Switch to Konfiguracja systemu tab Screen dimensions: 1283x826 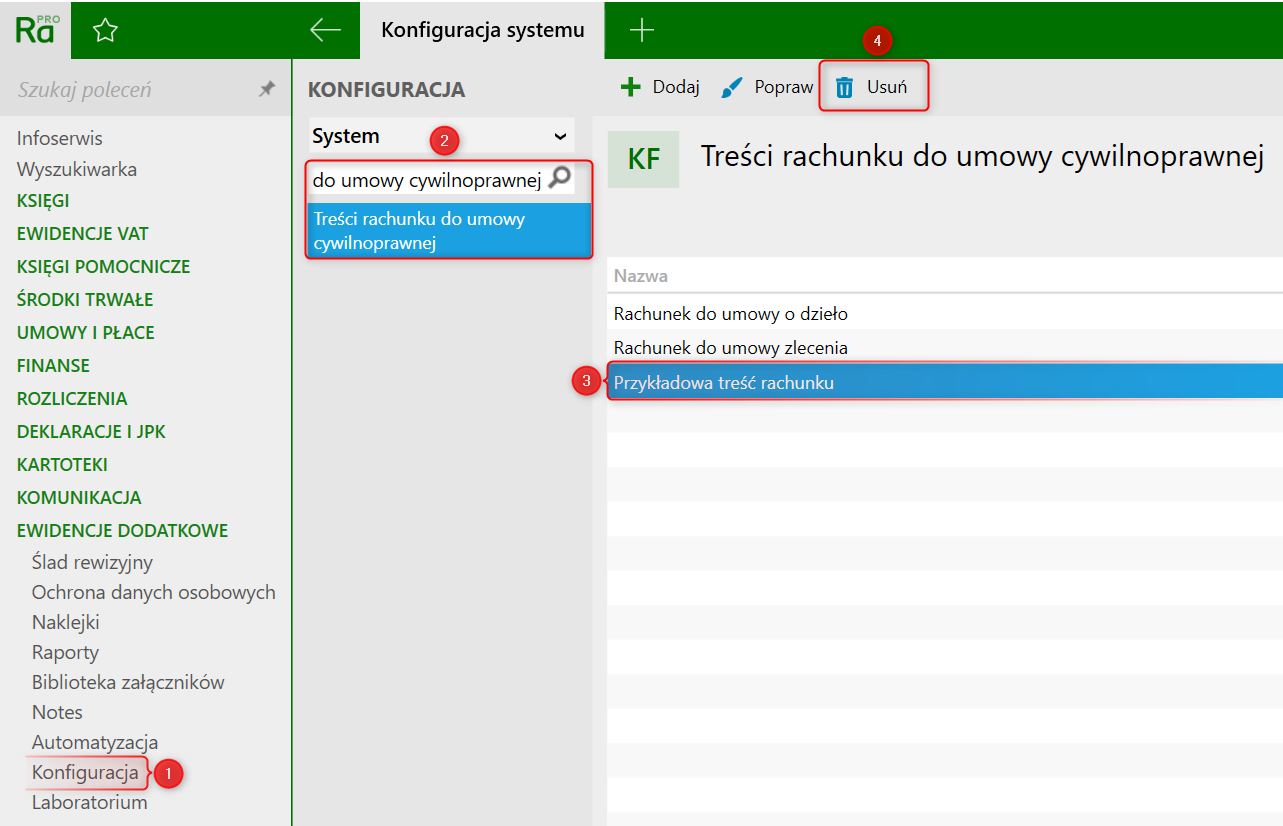[483, 30]
